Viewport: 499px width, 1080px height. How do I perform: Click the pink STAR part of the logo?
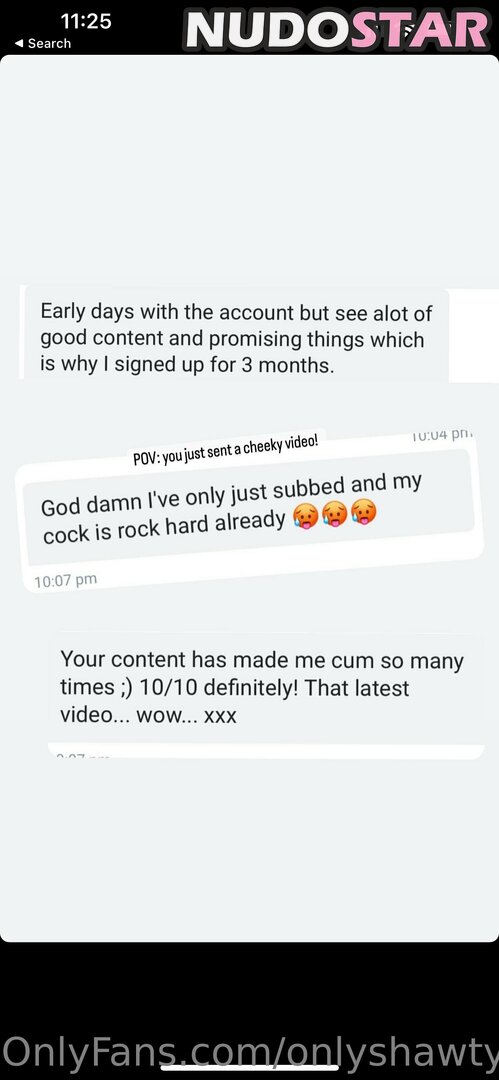click(420, 30)
